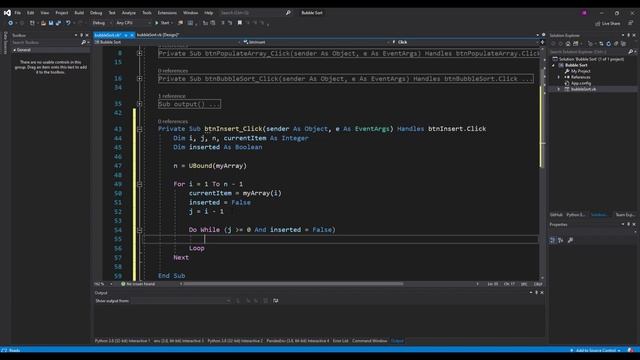Click the Save icon in the toolbar
Screen dimensions: 640x360
coord(51,23)
